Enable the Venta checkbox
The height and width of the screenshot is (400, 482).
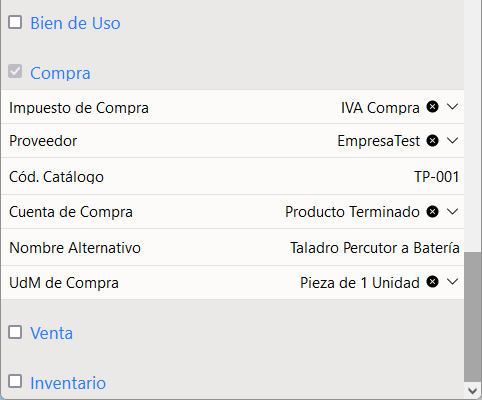point(15,332)
